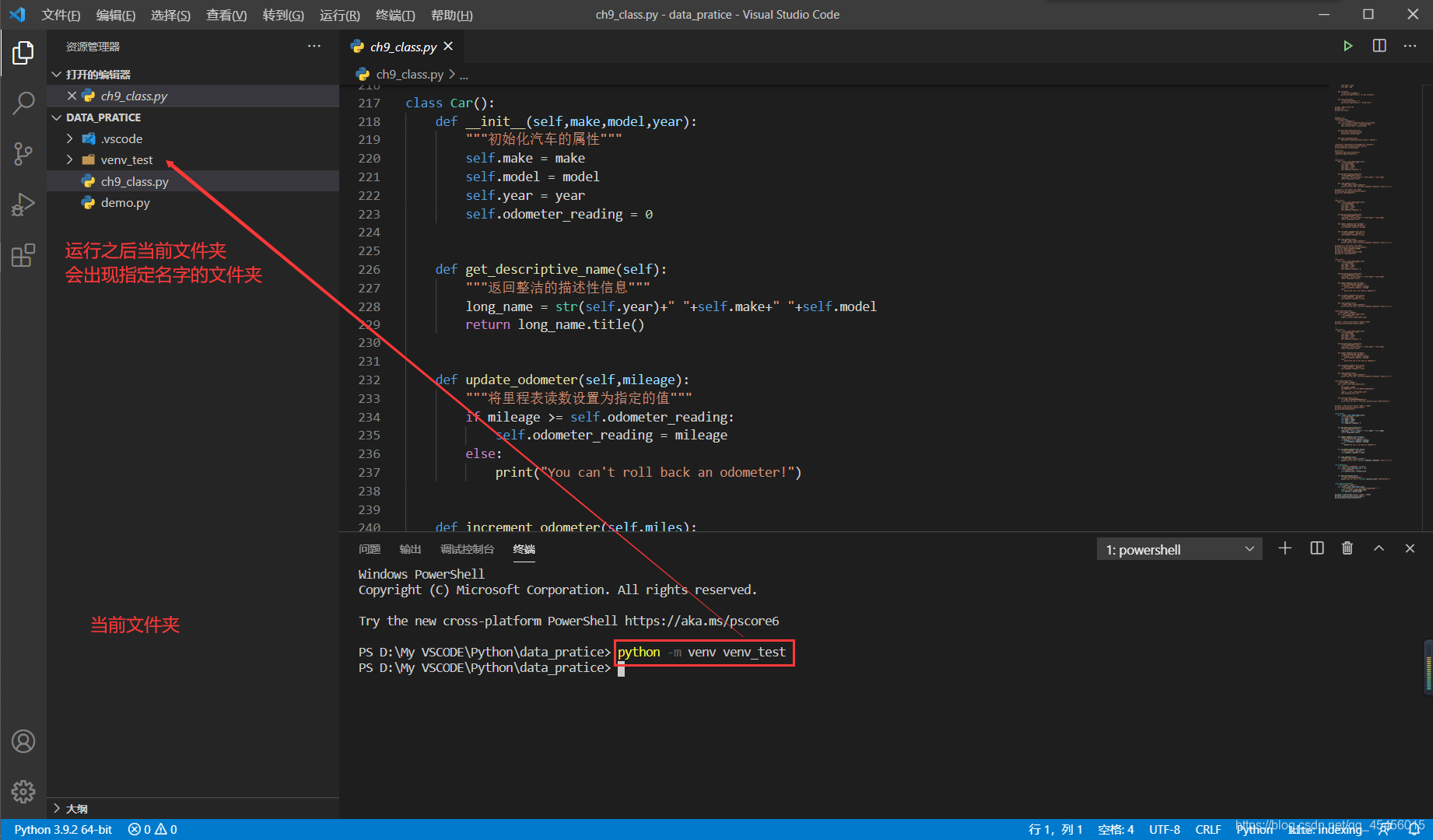1433x840 pixels.
Task: Open the Source Control view
Action: pyautogui.click(x=23, y=153)
